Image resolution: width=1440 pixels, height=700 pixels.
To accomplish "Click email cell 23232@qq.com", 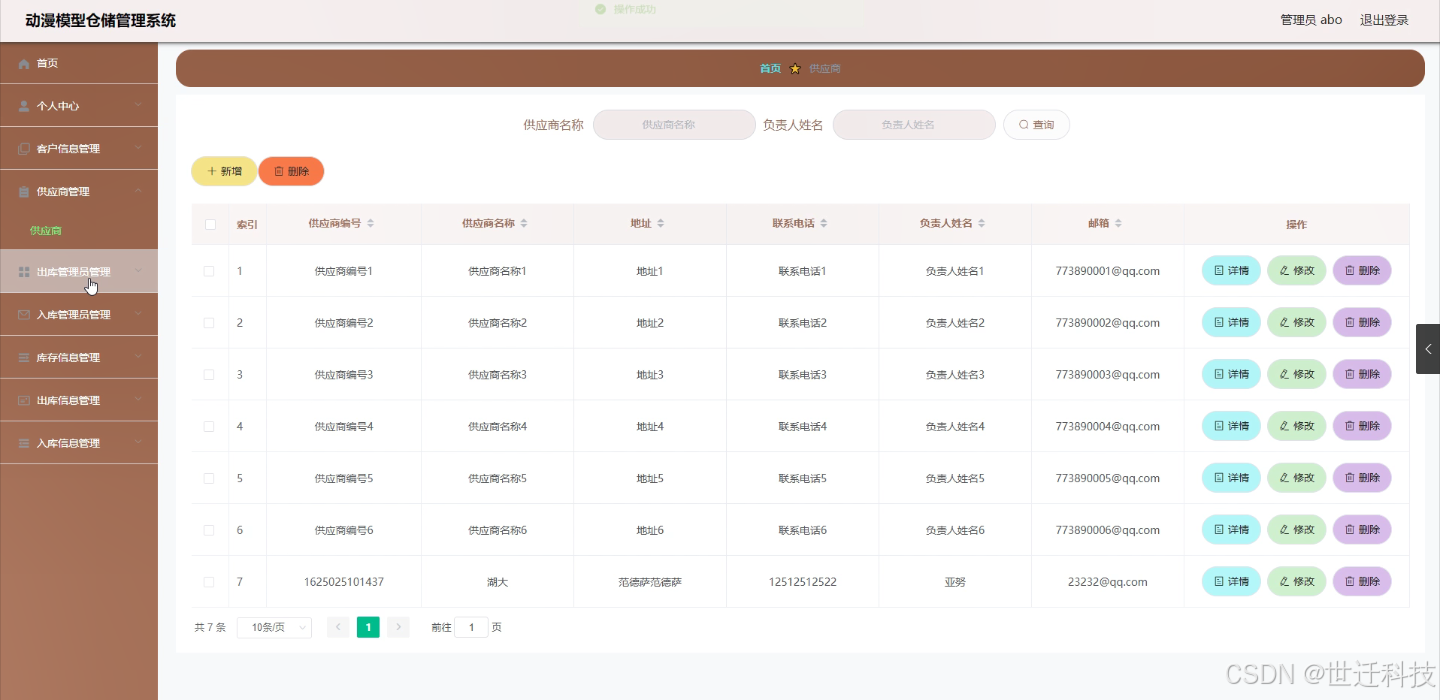I will click(x=1107, y=582).
